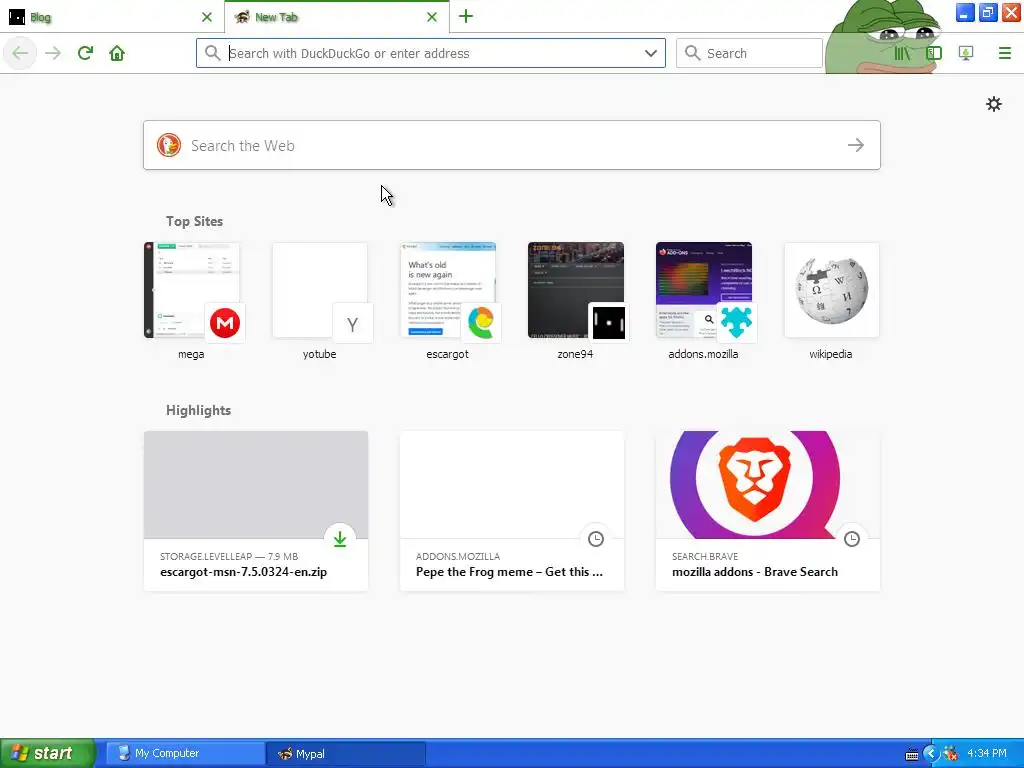Viewport: 1024px width, 768px height.
Task: Click the Y letter favicon badge
Action: click(353, 323)
